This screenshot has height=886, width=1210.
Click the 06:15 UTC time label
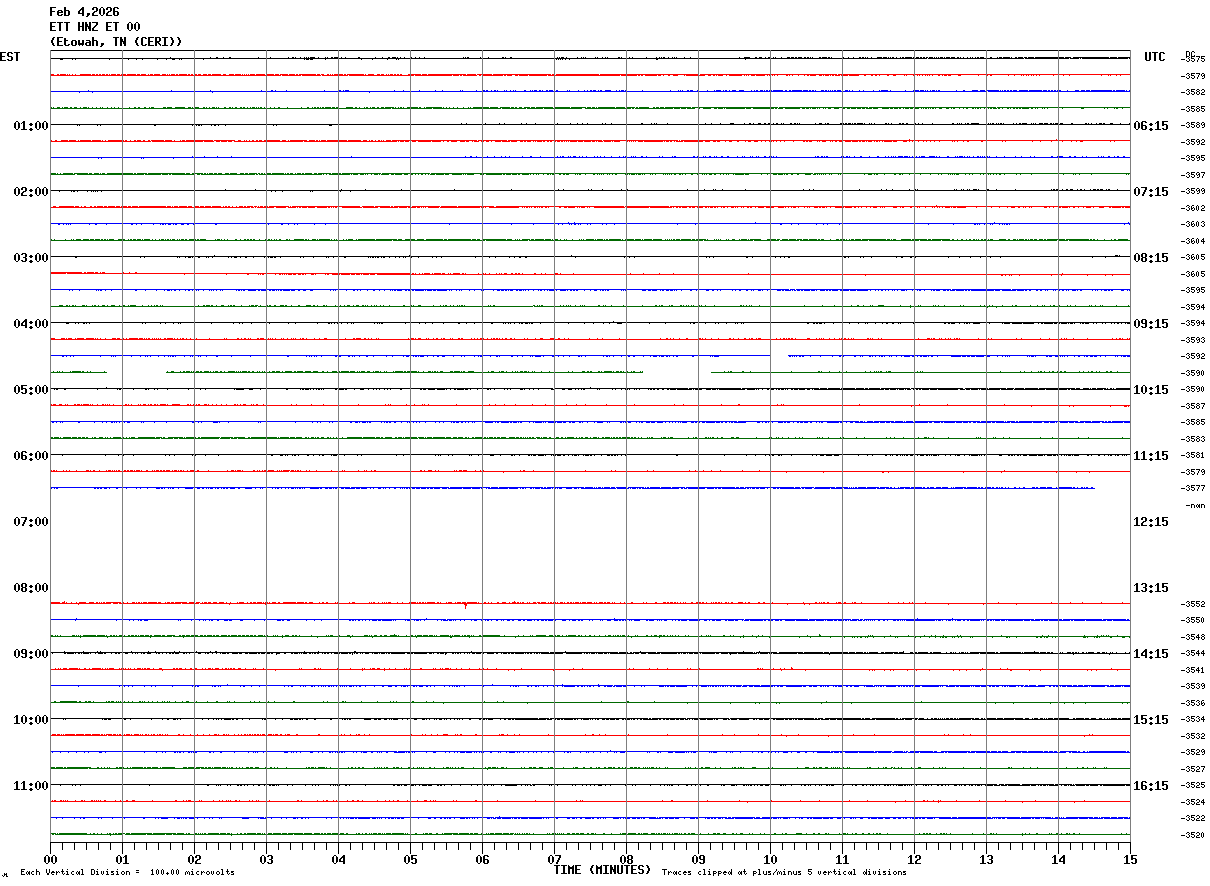coord(1150,126)
